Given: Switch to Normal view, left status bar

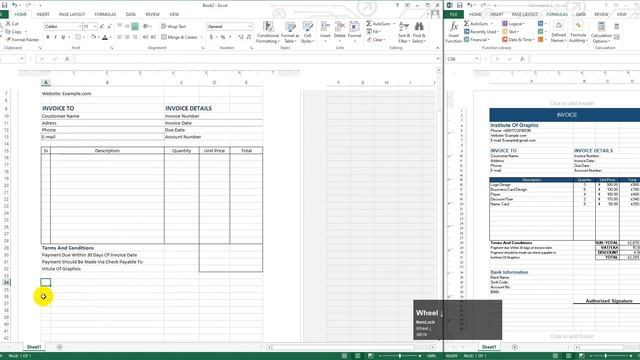Looking at the screenshot, I should pyautogui.click(x=344, y=356).
